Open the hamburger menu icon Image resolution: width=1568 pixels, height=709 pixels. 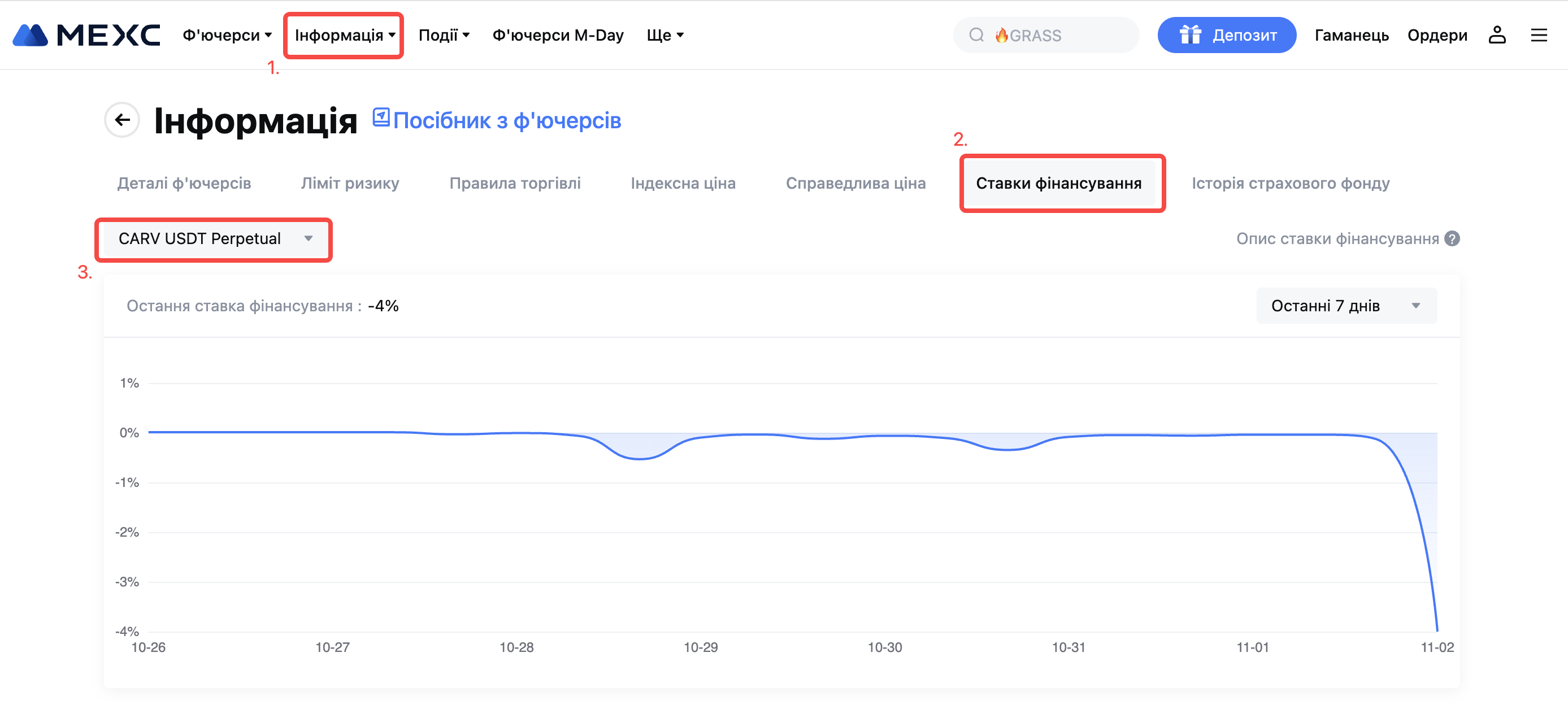[1539, 35]
